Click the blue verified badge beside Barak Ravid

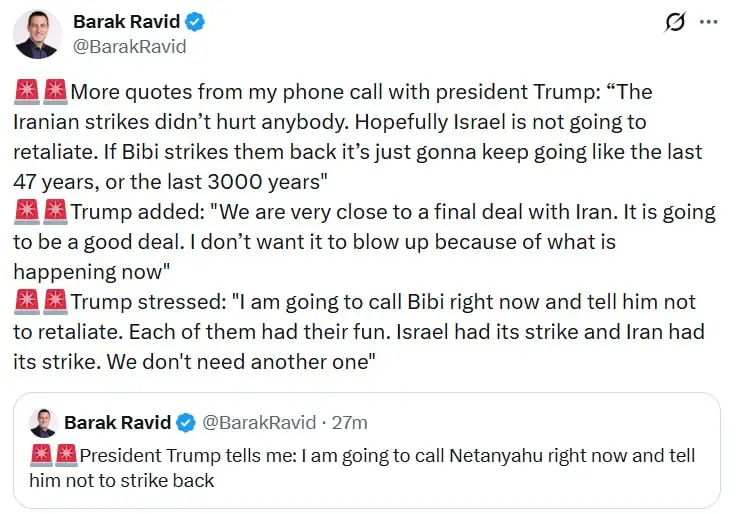coord(195,22)
